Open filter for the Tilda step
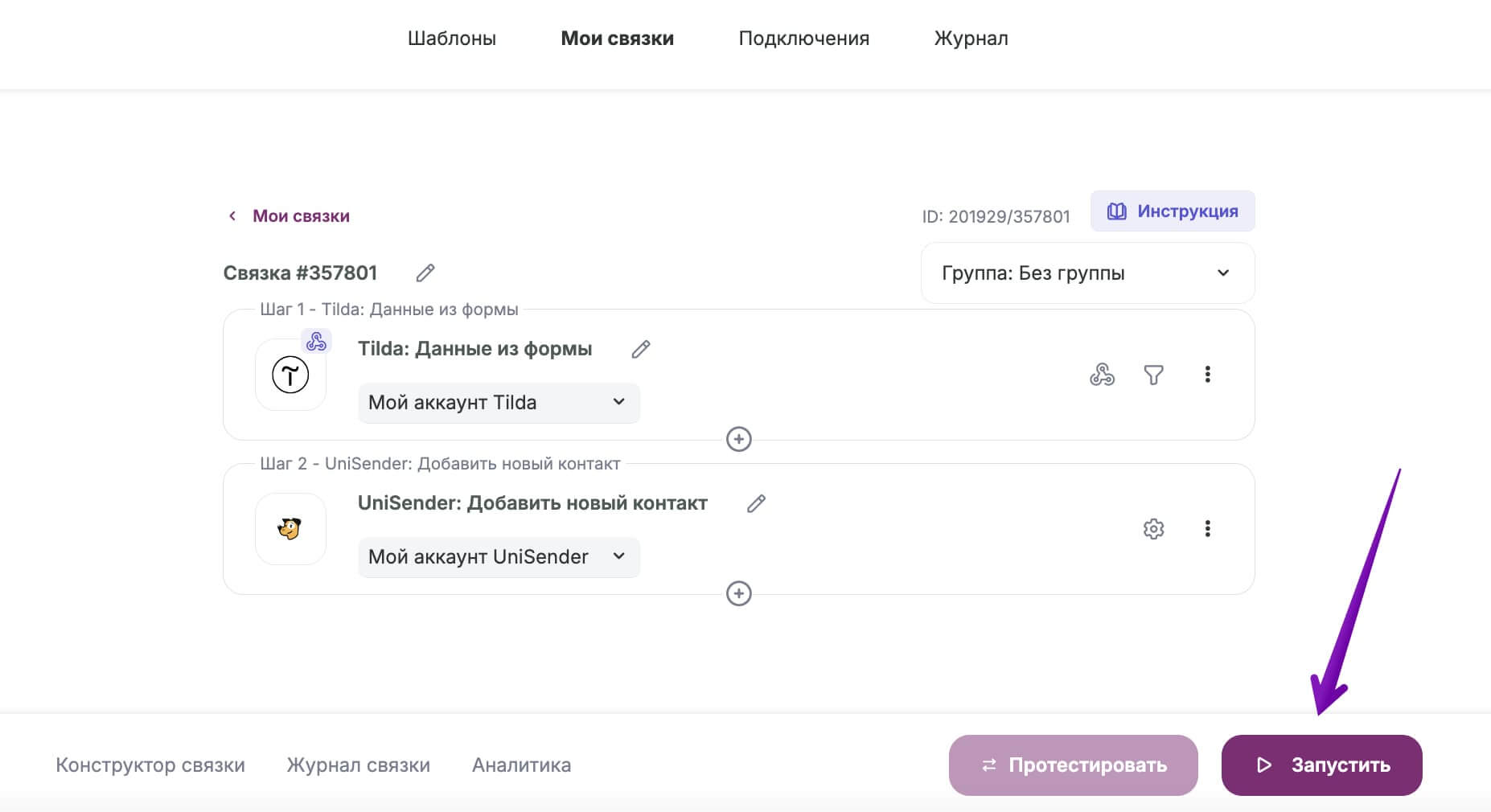This screenshot has height=812, width=1491. tap(1153, 375)
